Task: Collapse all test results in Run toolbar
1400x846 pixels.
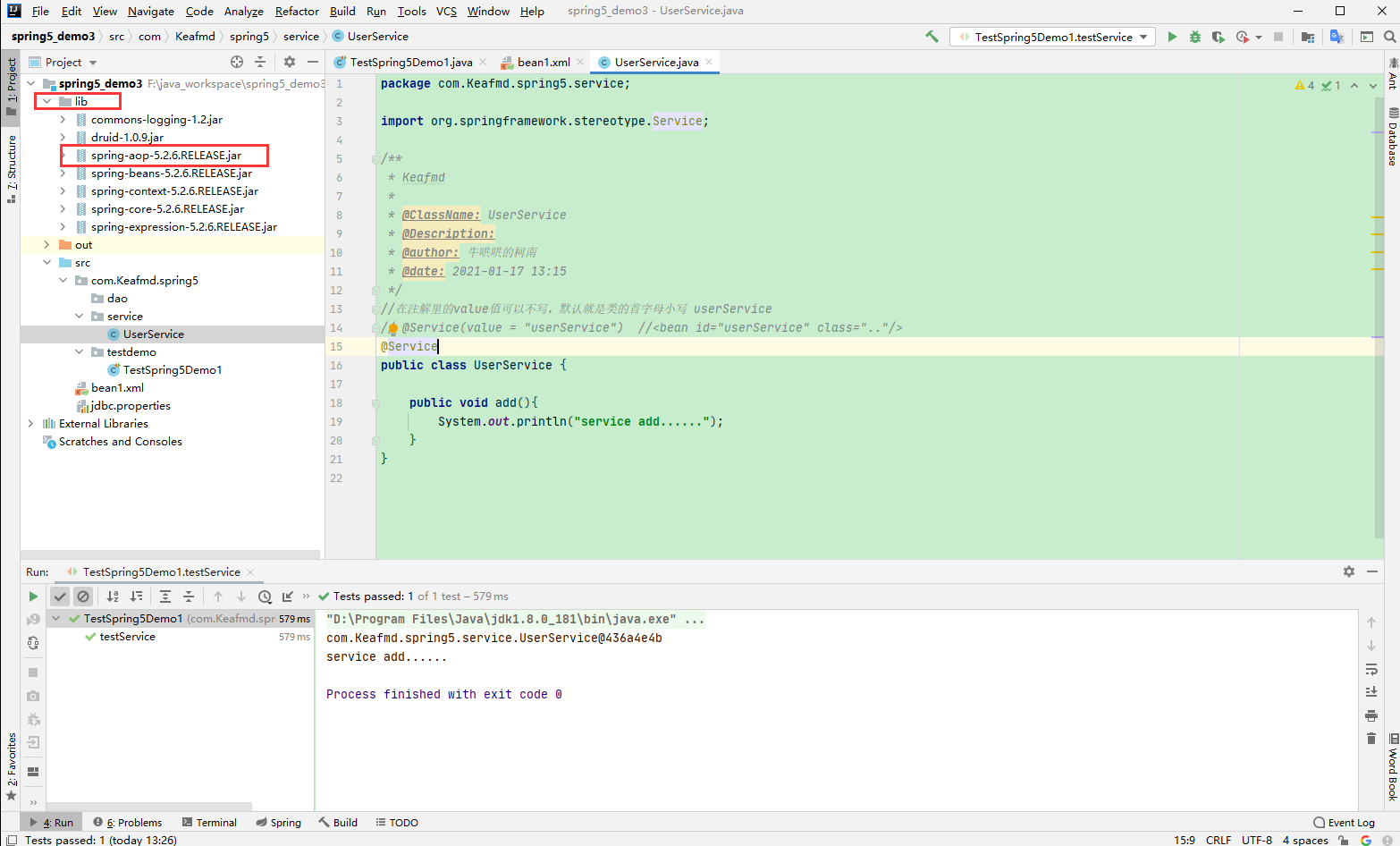Action: (189, 596)
